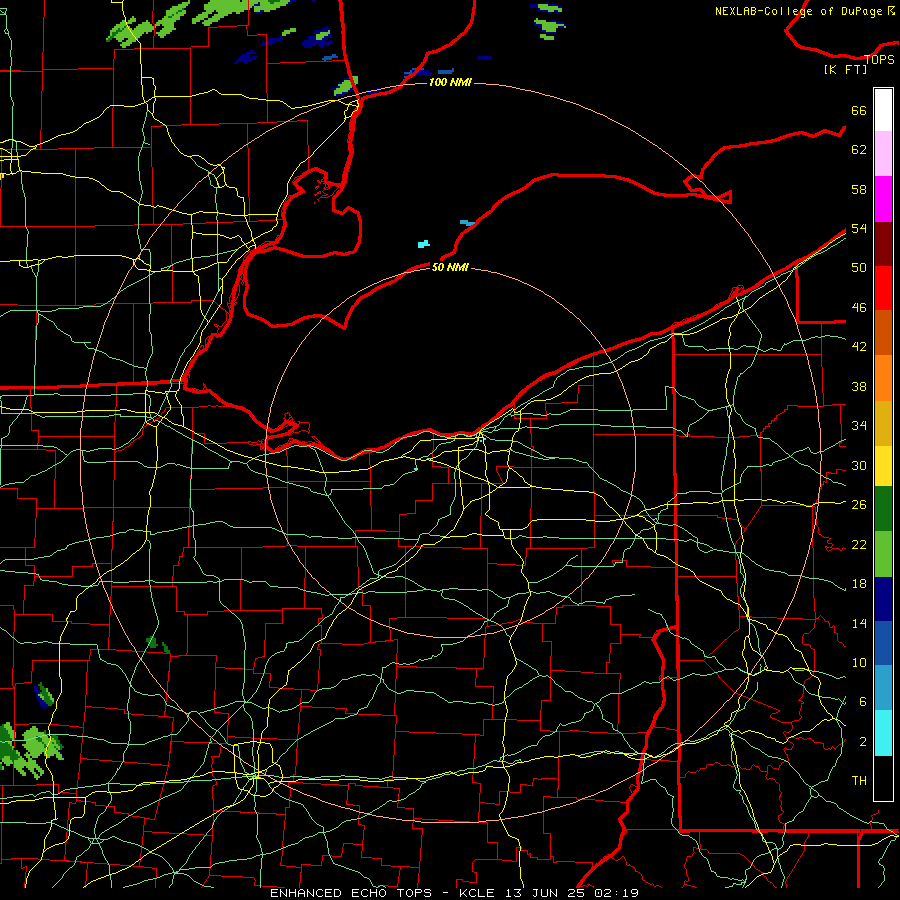Click the "13 JUN 25" date text
The image size is (900, 900).
545,893
